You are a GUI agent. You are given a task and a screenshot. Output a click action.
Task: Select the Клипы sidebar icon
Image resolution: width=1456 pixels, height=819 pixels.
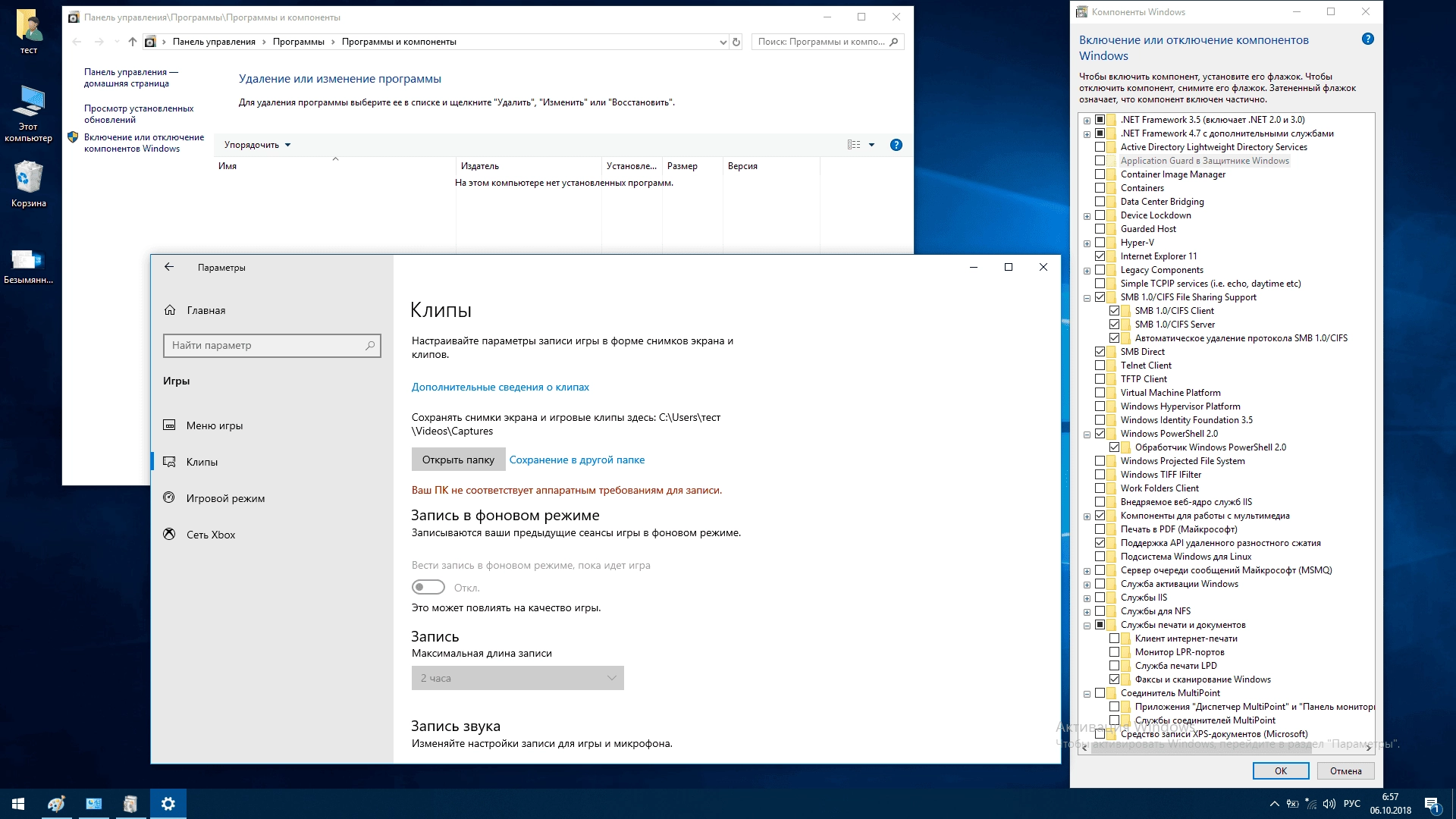point(170,462)
